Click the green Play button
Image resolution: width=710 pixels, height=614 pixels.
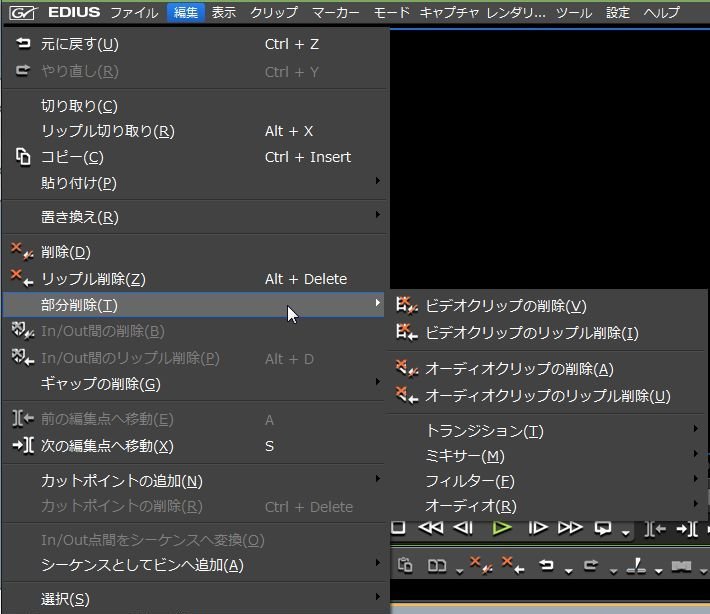point(501,528)
